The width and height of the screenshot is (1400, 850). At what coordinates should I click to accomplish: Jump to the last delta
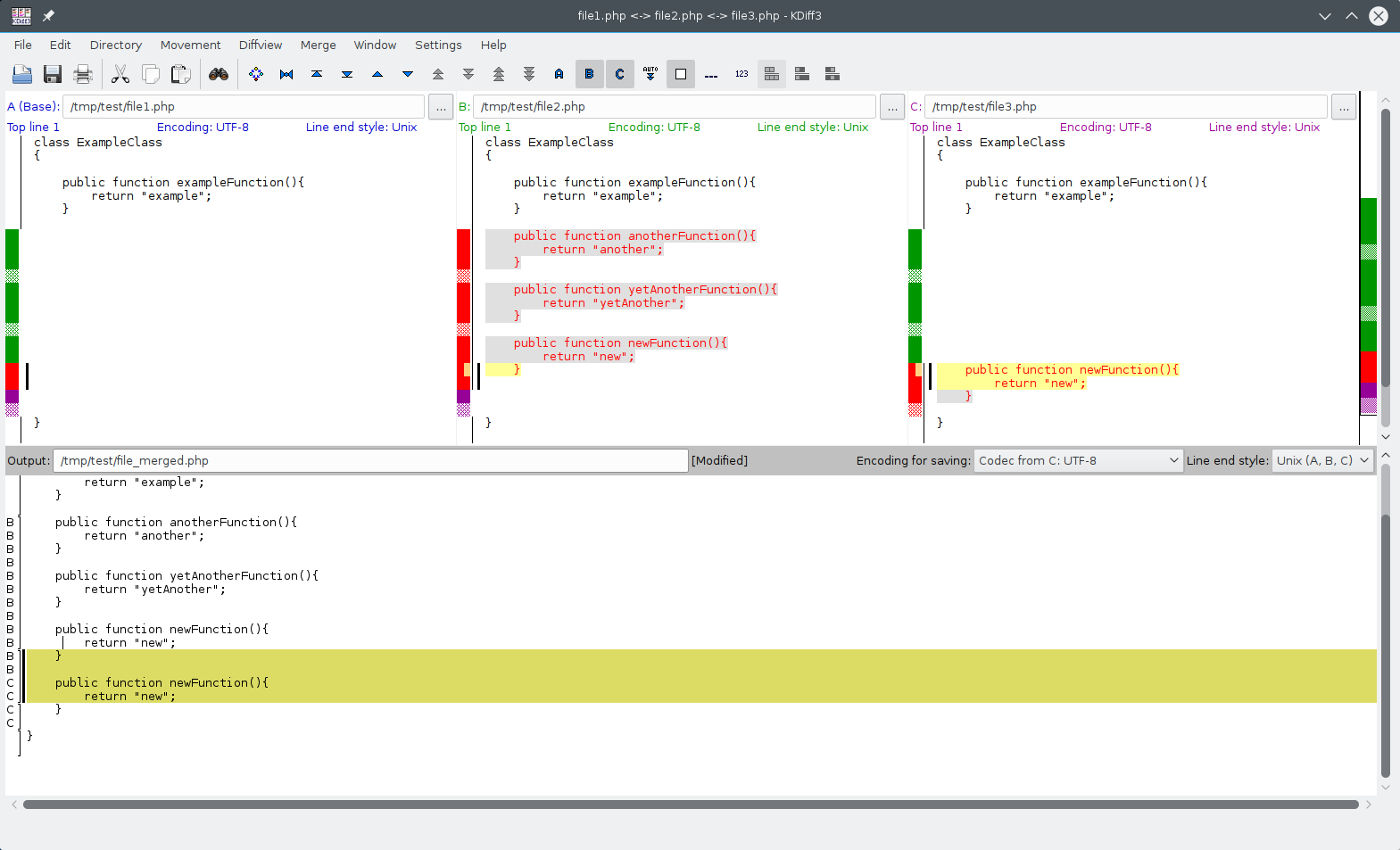click(347, 74)
